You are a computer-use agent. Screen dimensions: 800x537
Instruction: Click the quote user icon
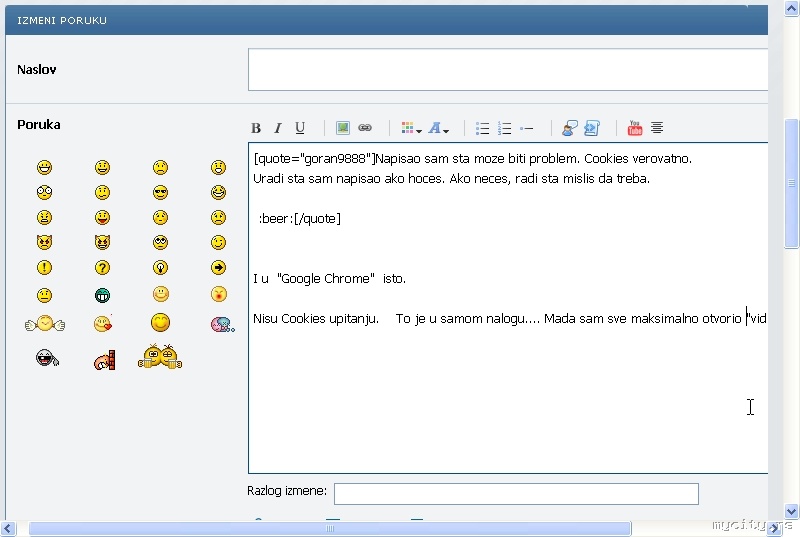point(570,128)
